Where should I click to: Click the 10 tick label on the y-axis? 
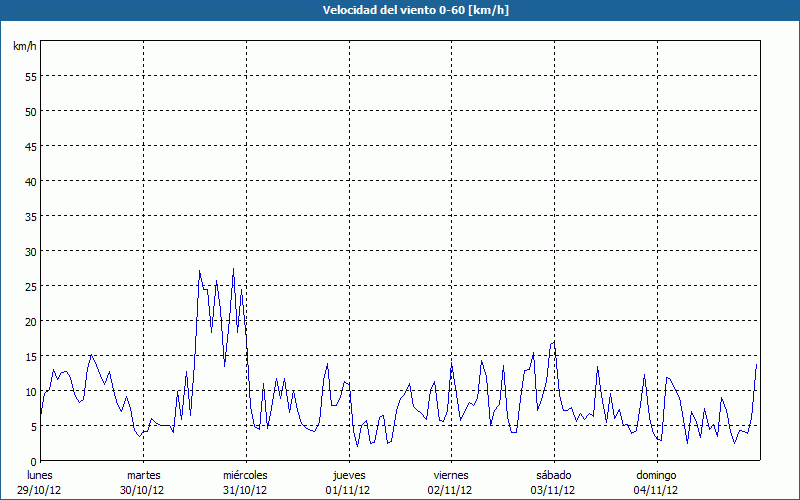point(31,391)
